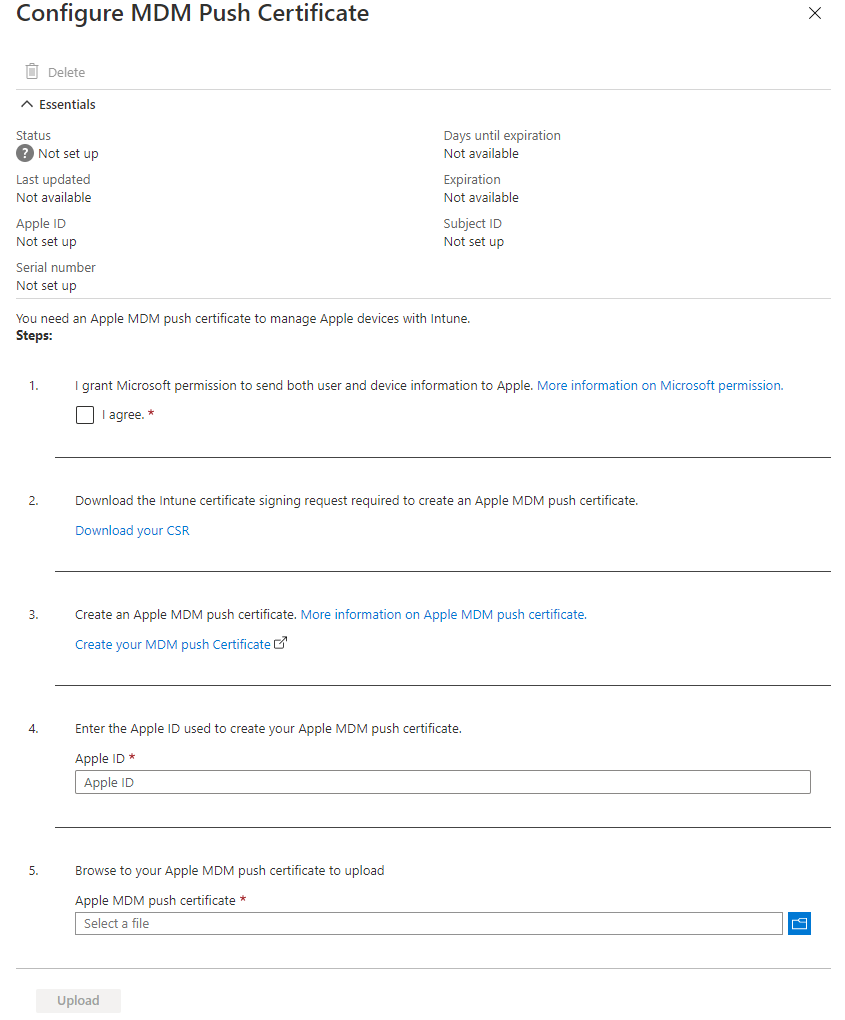
Task: Click the Essentials heading text
Action: point(67,105)
